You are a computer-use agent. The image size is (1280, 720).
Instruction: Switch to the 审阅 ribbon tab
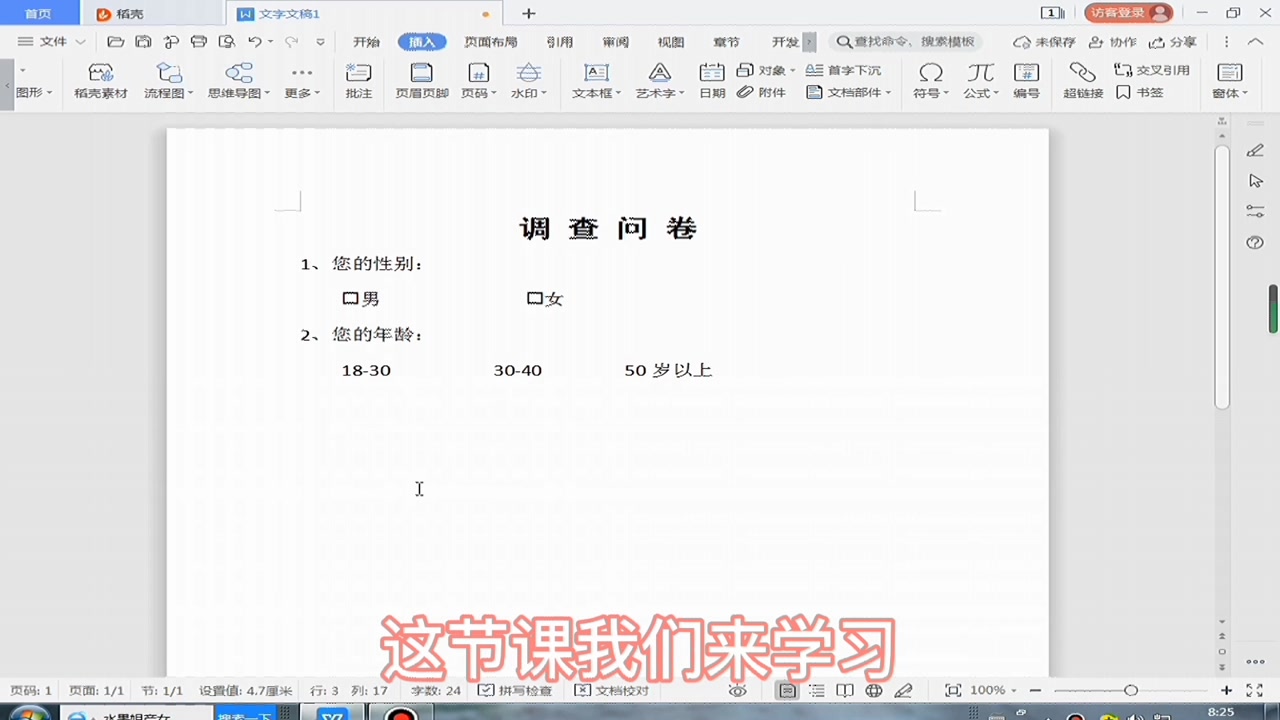[x=616, y=42]
